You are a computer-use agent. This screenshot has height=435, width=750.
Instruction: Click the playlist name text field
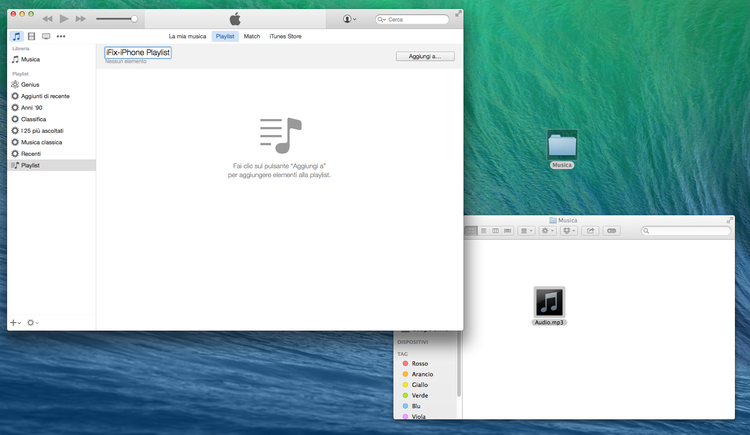138,52
